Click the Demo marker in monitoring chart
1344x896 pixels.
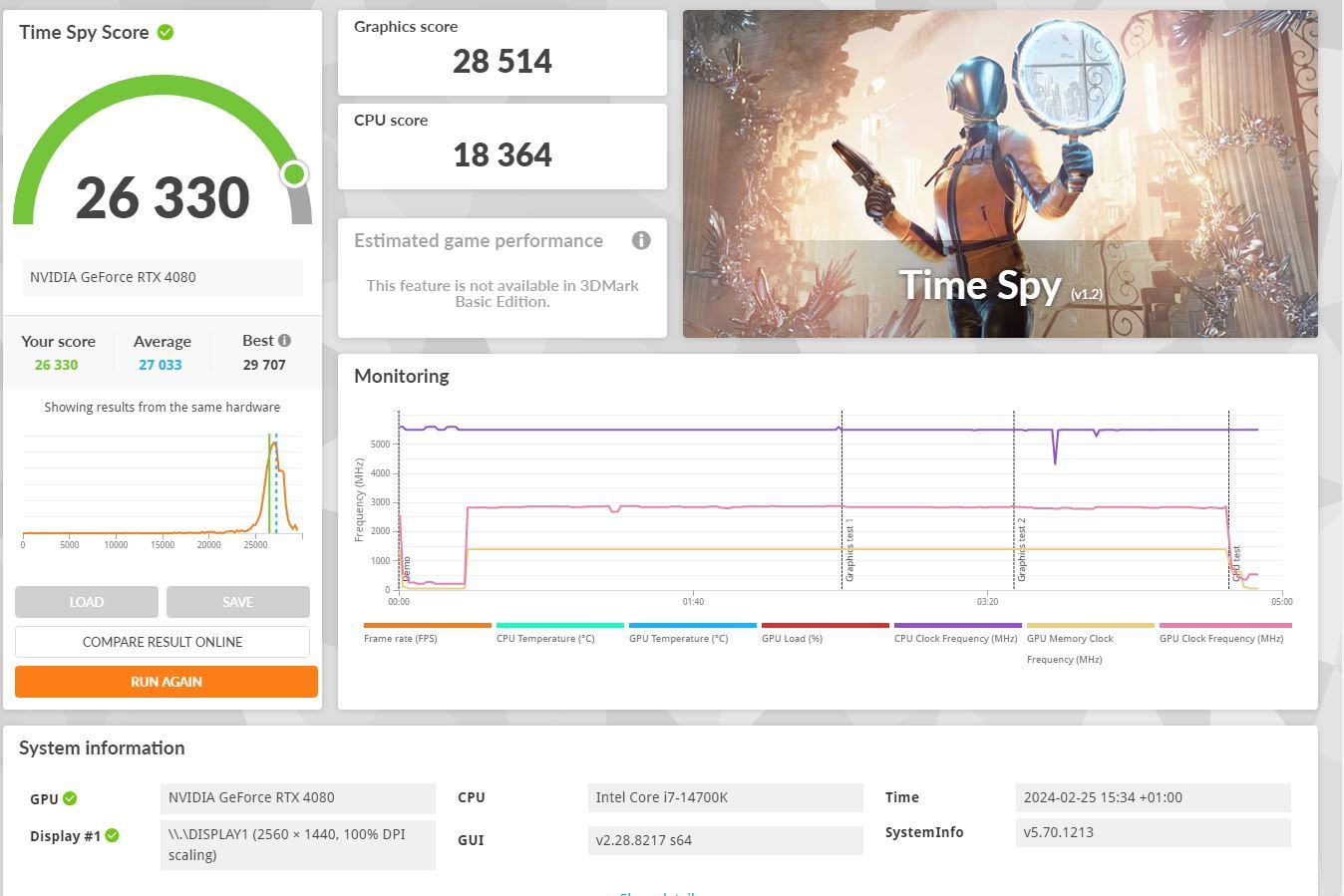click(x=407, y=569)
